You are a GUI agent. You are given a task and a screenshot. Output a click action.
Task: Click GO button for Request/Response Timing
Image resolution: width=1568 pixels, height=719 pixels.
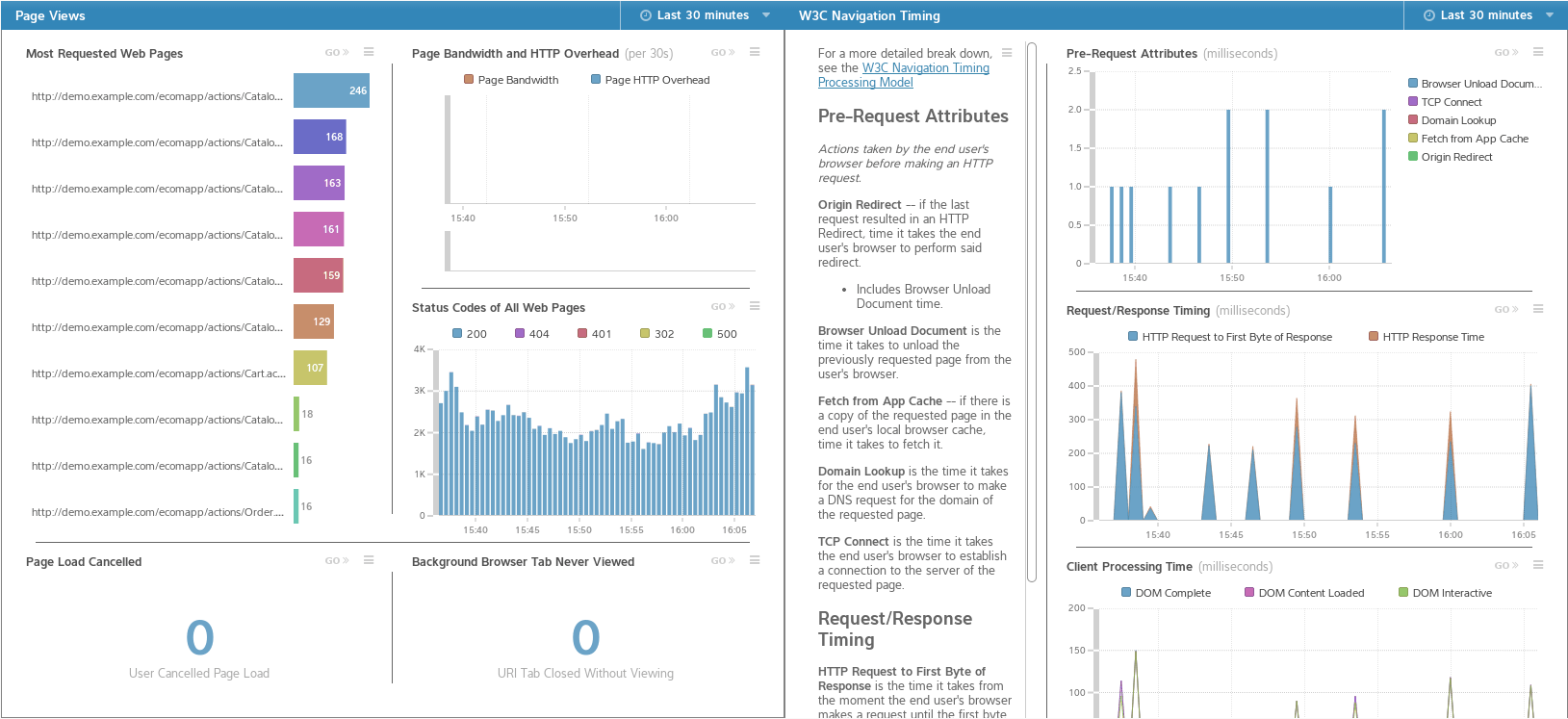pyautogui.click(x=1506, y=310)
